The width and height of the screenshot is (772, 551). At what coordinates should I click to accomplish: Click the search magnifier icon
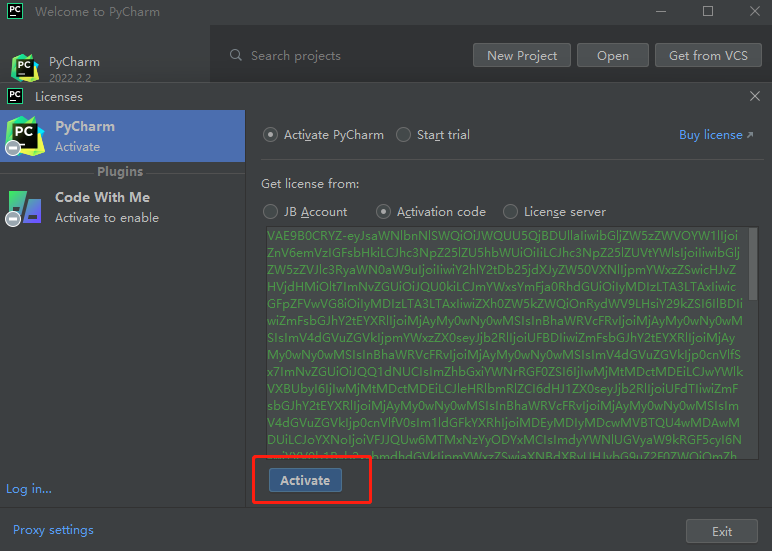point(236,56)
